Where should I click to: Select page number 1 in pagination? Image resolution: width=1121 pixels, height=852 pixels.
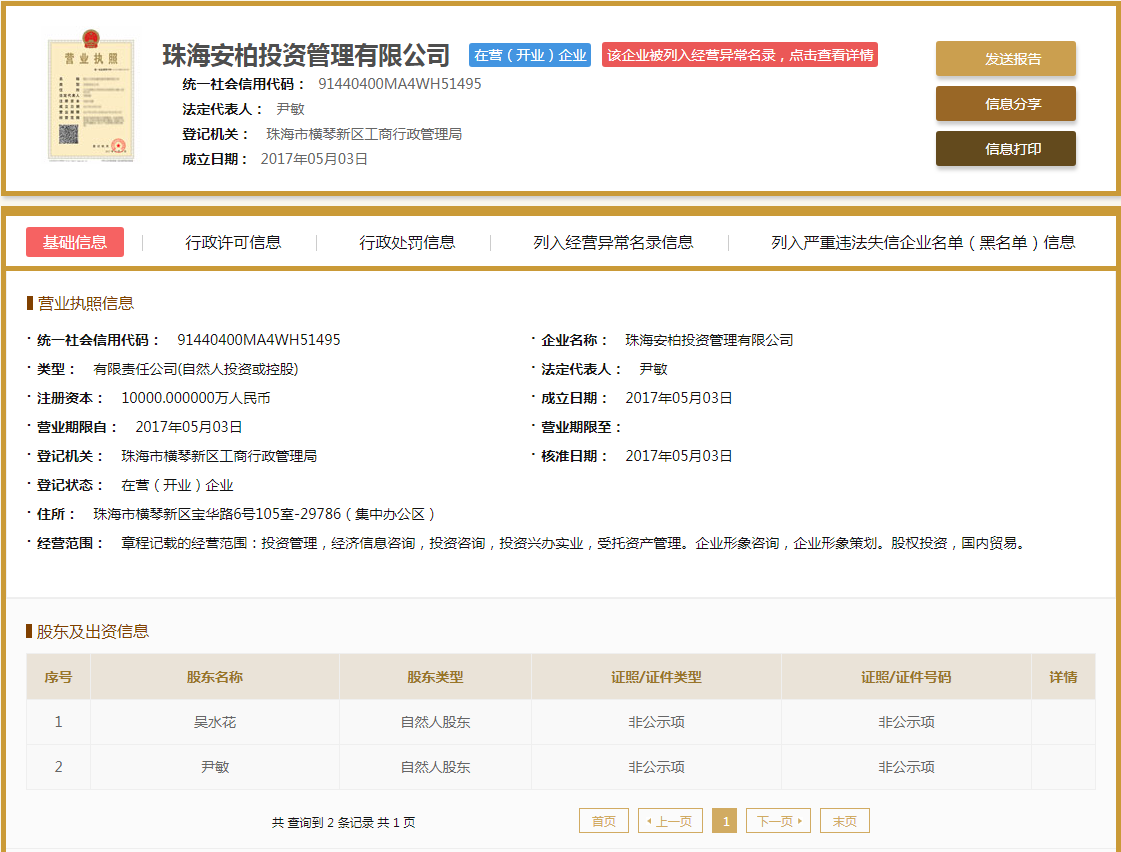pos(725,821)
